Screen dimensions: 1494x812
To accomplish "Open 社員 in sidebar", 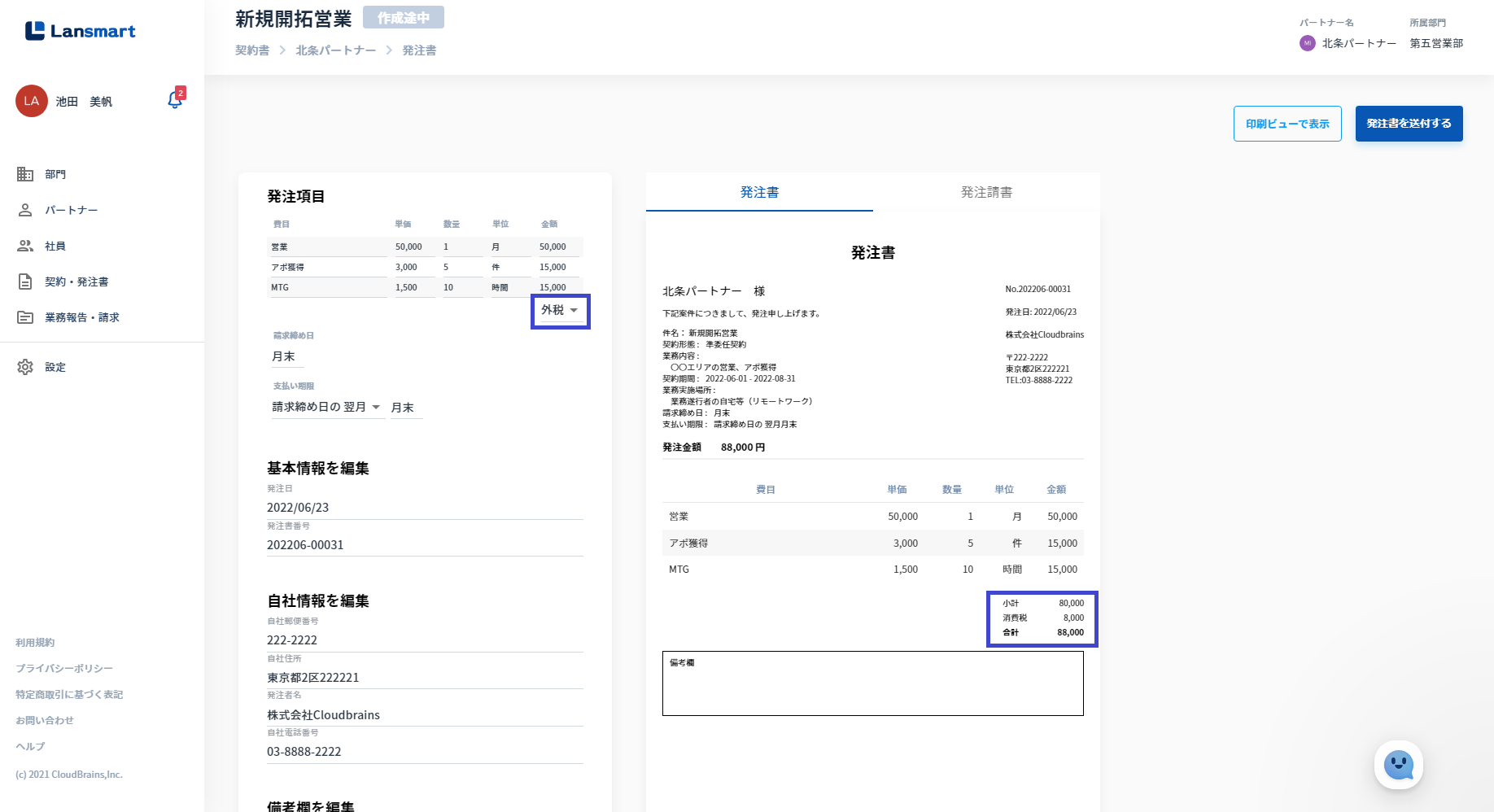I will (x=55, y=246).
